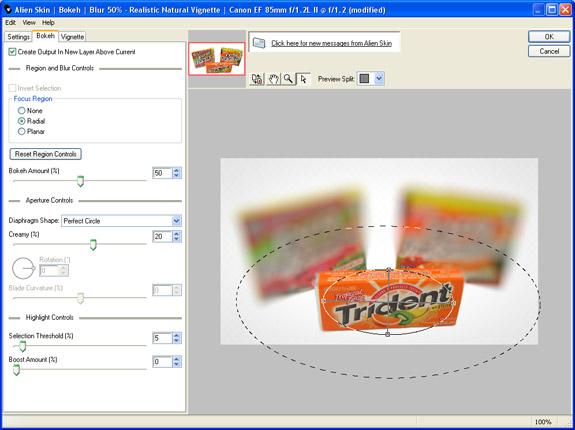Screen dimensions: 575x430
Task: Click the Boost Amount value field
Action: (x=162, y=362)
